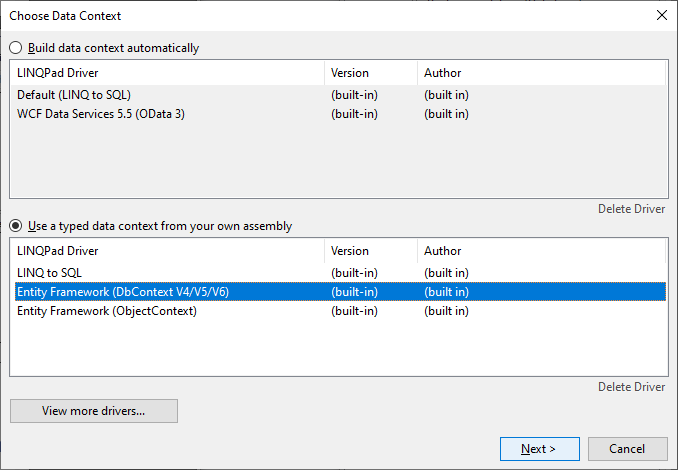Sort typed-context list by LINQPad Driver column

coord(166,251)
